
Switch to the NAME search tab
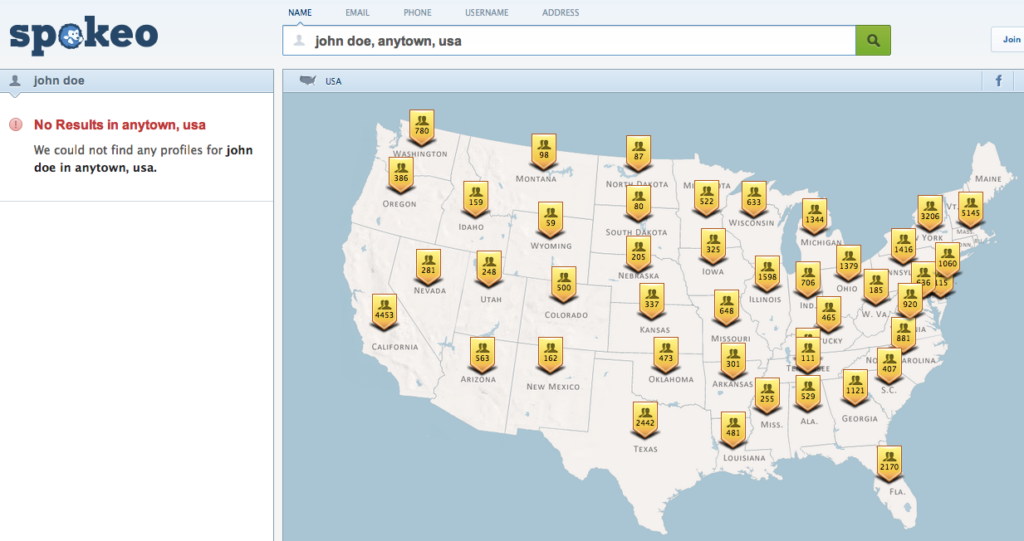click(300, 12)
